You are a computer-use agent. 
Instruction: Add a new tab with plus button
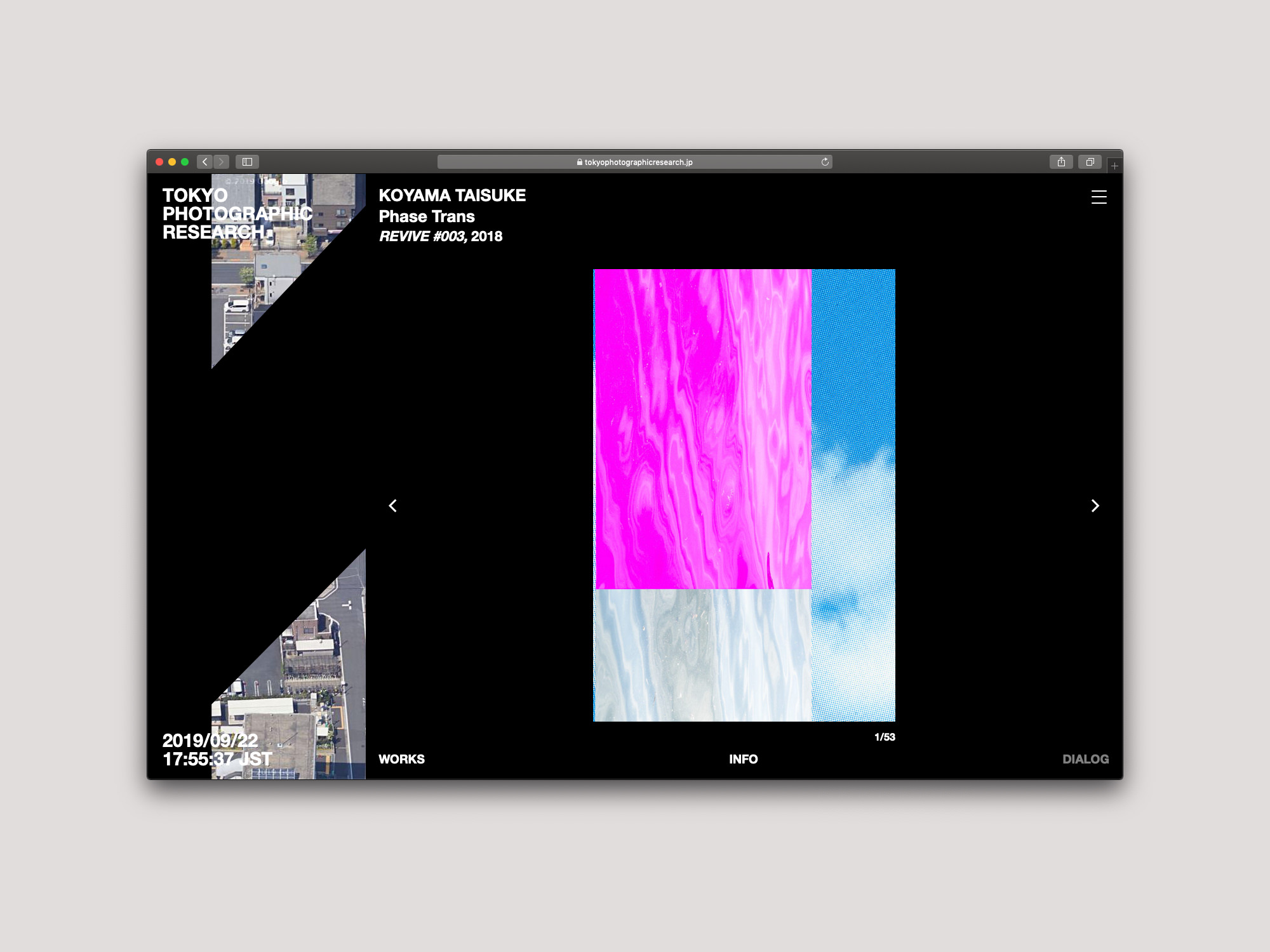1114,166
